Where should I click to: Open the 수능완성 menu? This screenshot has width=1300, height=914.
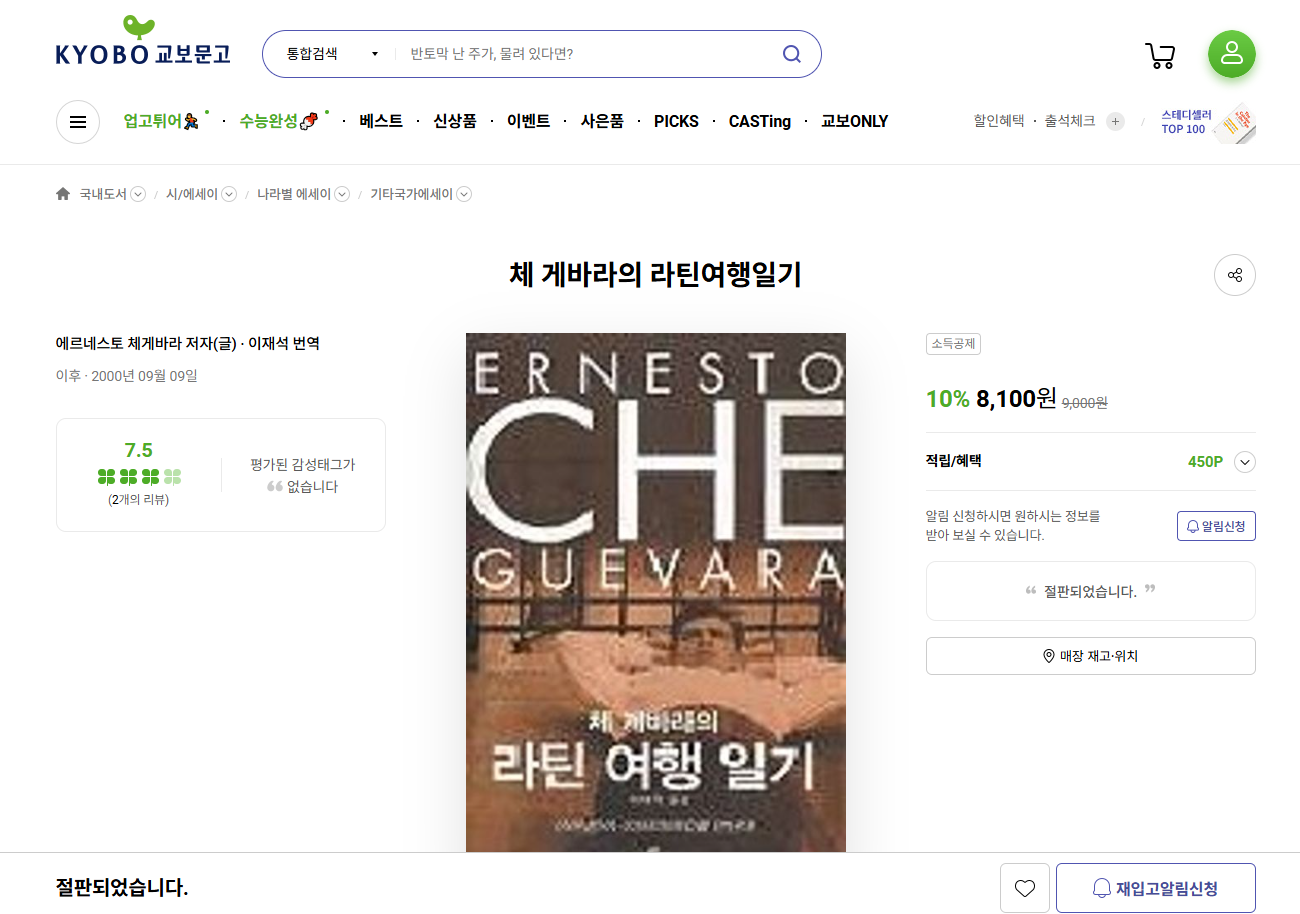pos(279,121)
